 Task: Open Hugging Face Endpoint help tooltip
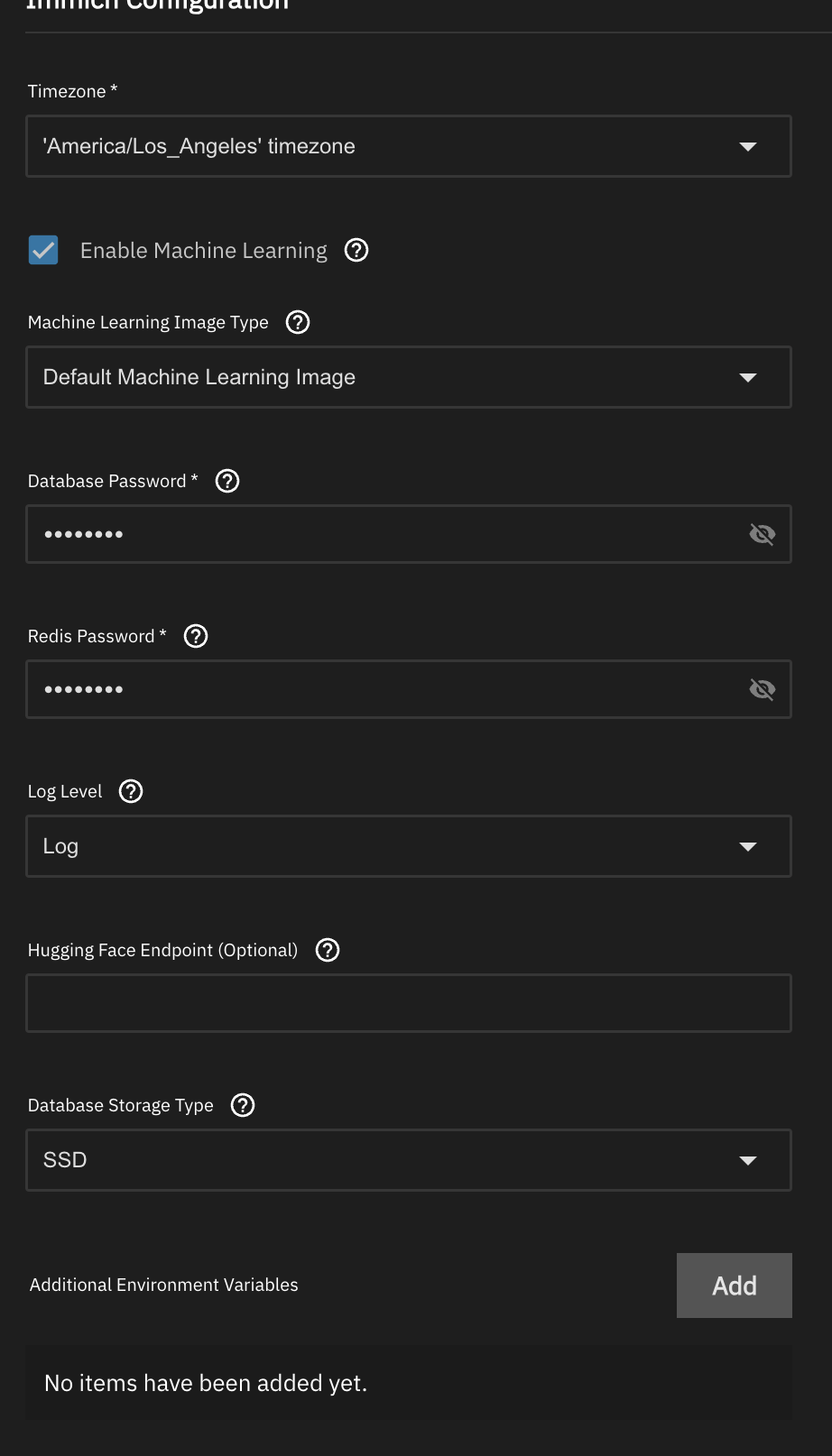click(328, 950)
